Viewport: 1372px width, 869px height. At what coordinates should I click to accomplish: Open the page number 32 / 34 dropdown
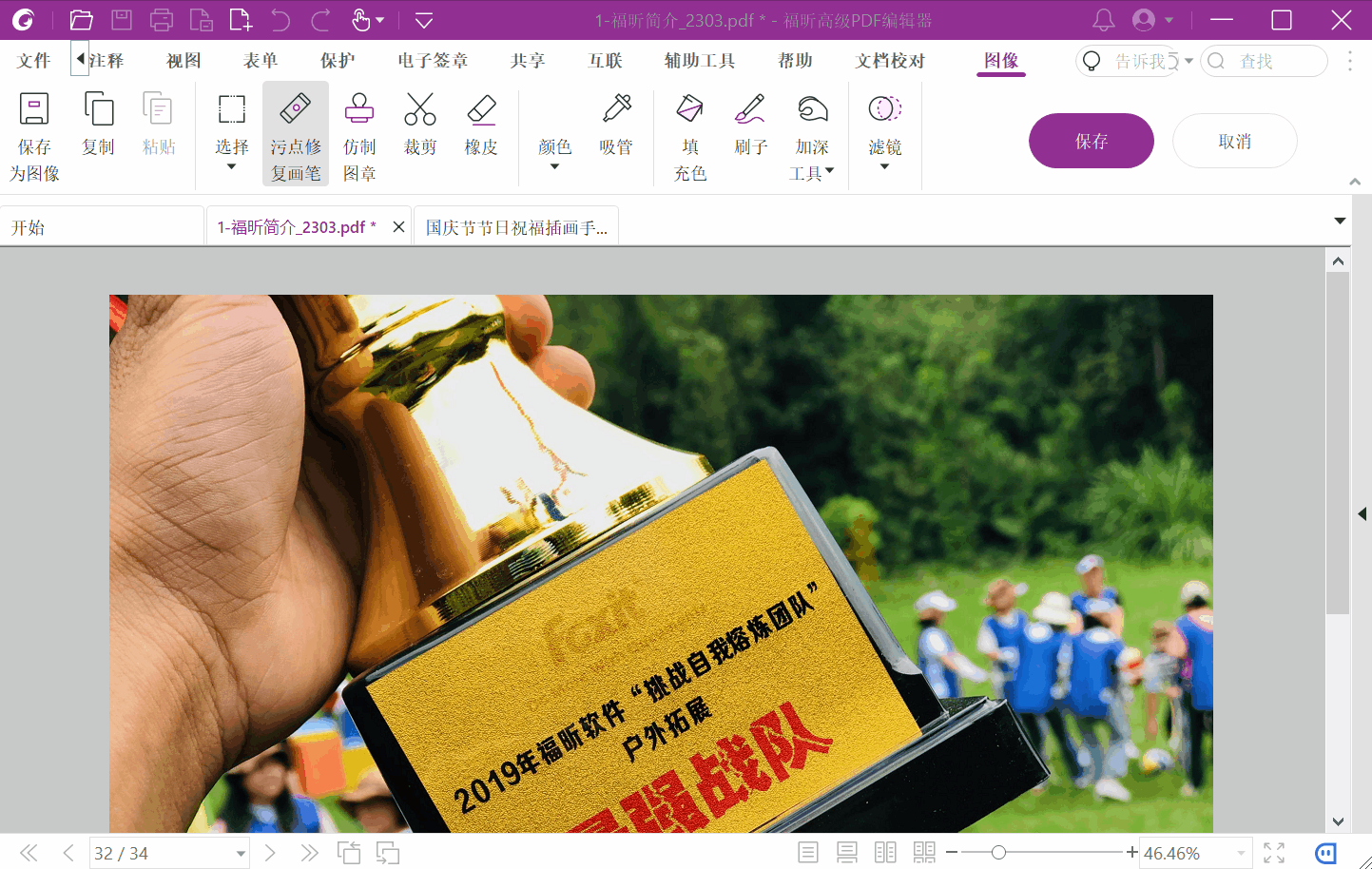tap(240, 854)
